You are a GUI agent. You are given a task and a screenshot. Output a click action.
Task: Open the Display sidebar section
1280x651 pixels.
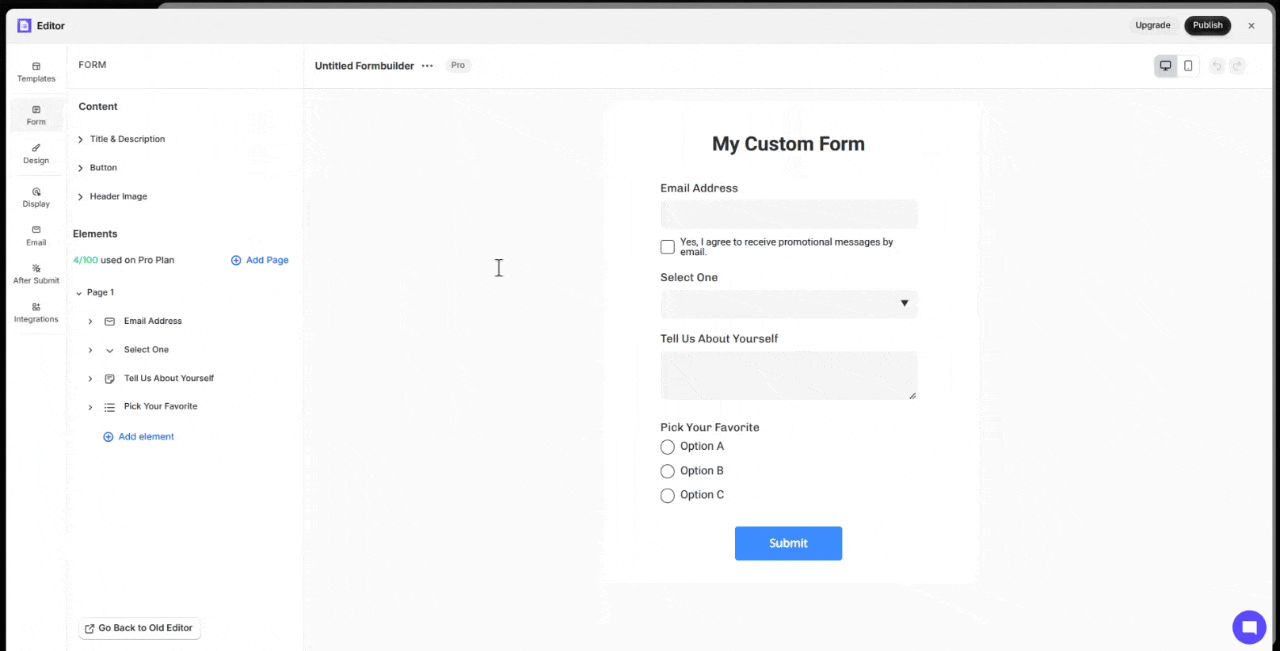click(36, 197)
